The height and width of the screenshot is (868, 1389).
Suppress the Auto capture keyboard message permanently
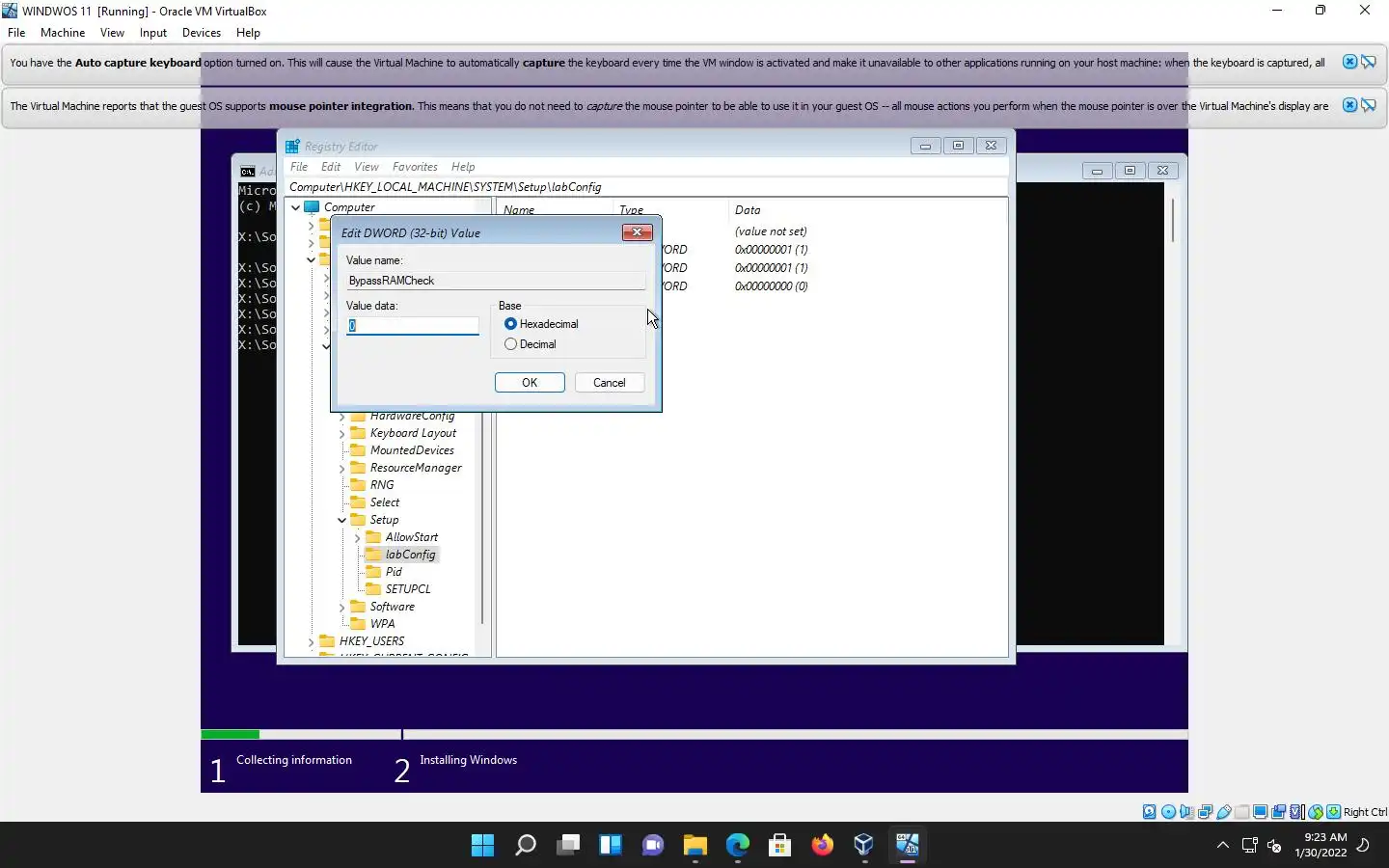1369,62
